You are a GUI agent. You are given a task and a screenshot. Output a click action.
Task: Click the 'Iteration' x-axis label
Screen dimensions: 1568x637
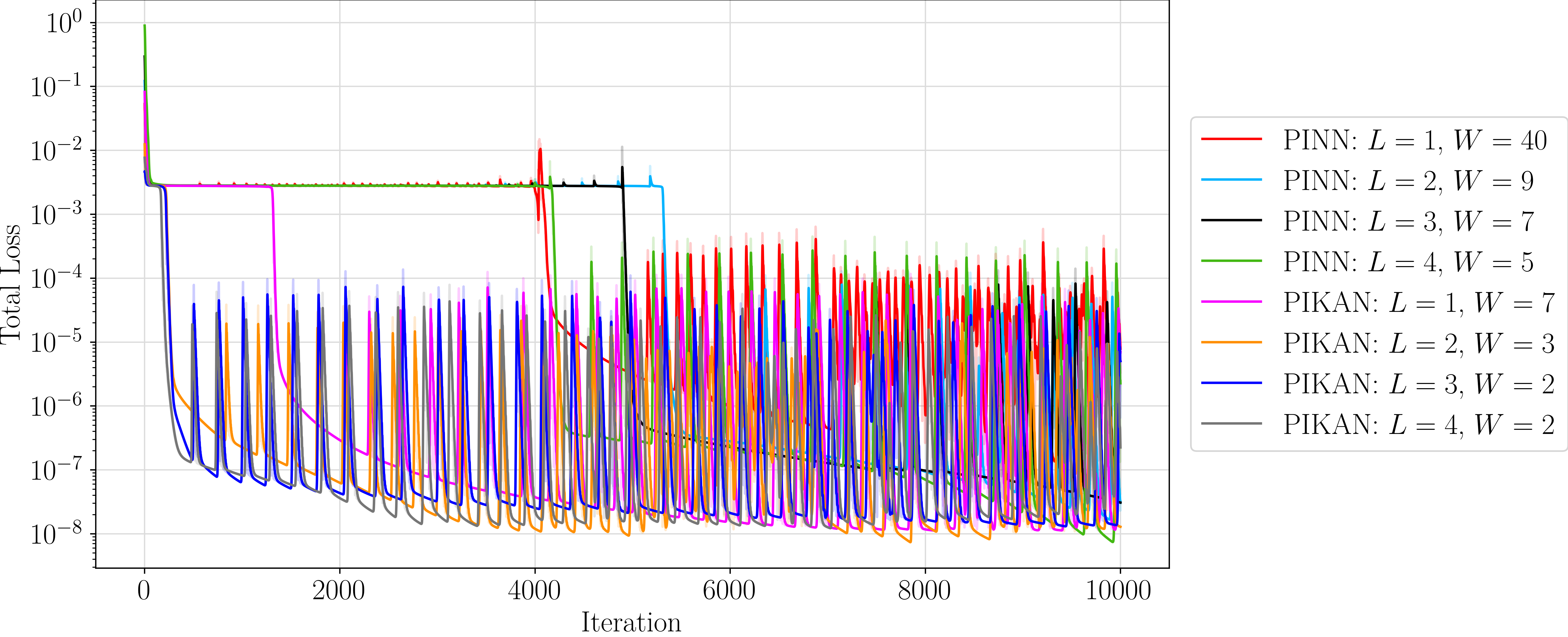pyautogui.click(x=631, y=622)
